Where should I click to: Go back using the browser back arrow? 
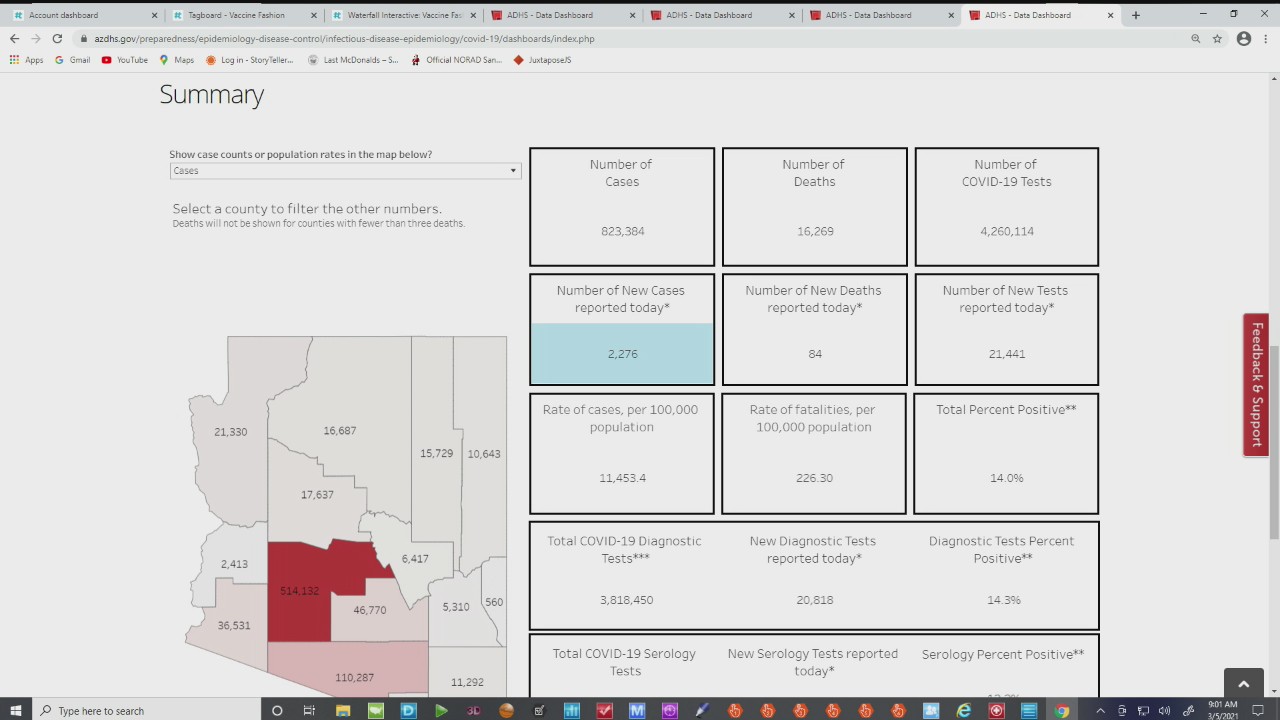(14, 38)
